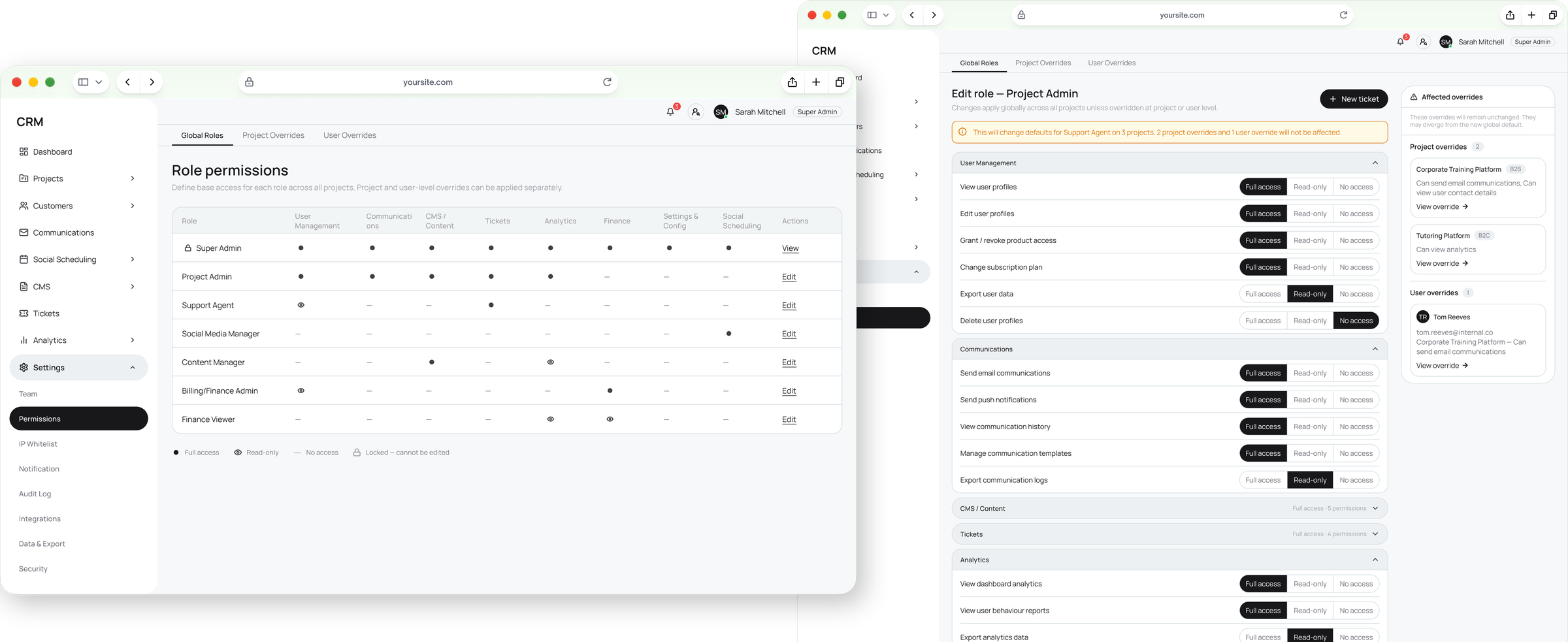1568x642 pixels.
Task: Set Delete user profiles to Read-only
Action: (1310, 321)
